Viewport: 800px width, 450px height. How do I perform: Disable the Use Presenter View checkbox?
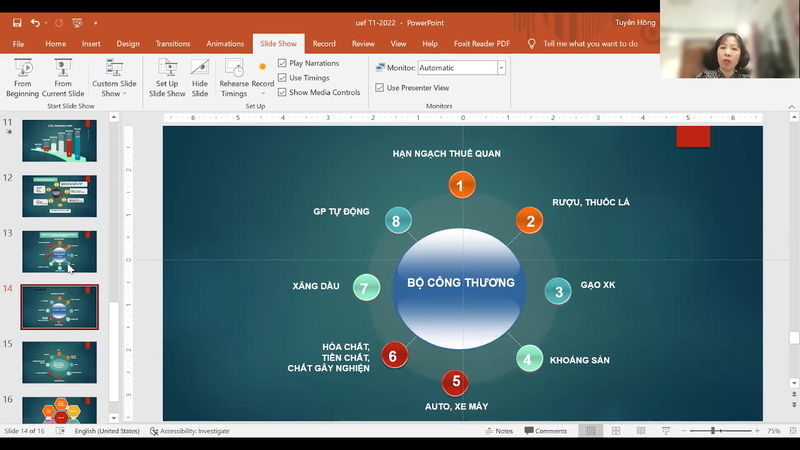click(x=380, y=88)
